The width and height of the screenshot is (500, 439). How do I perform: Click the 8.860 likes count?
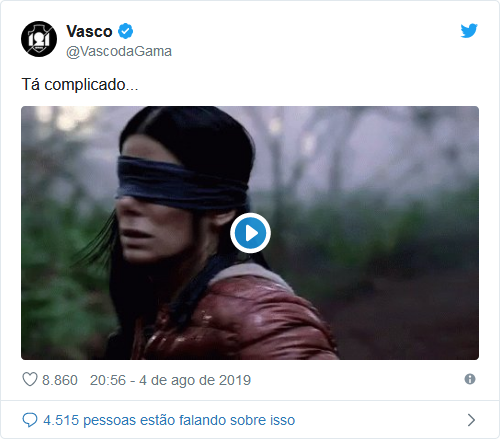(60, 380)
